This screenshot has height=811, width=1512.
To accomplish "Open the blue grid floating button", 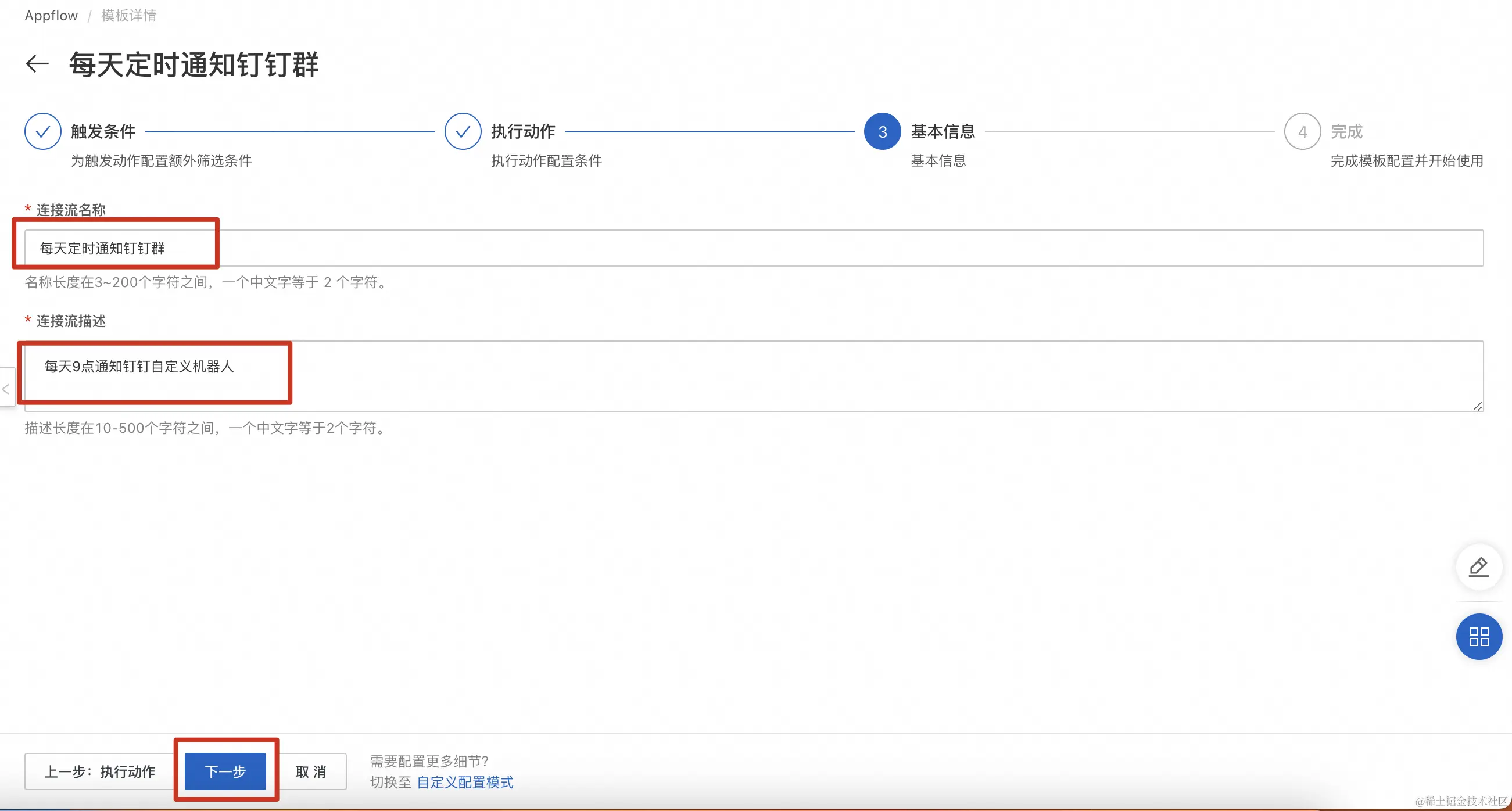I will pos(1478,637).
